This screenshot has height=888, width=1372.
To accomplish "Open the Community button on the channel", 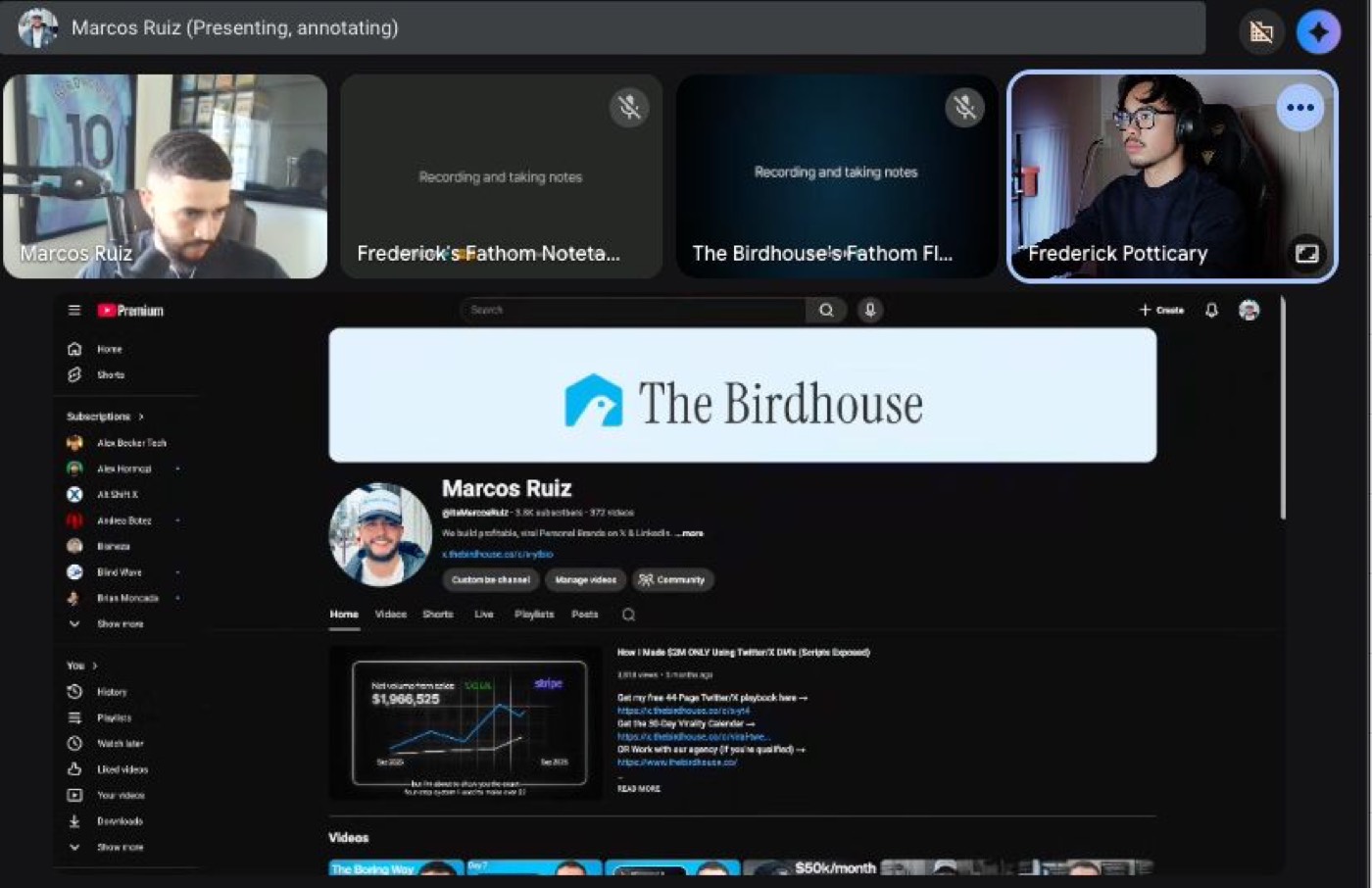I will [x=673, y=580].
